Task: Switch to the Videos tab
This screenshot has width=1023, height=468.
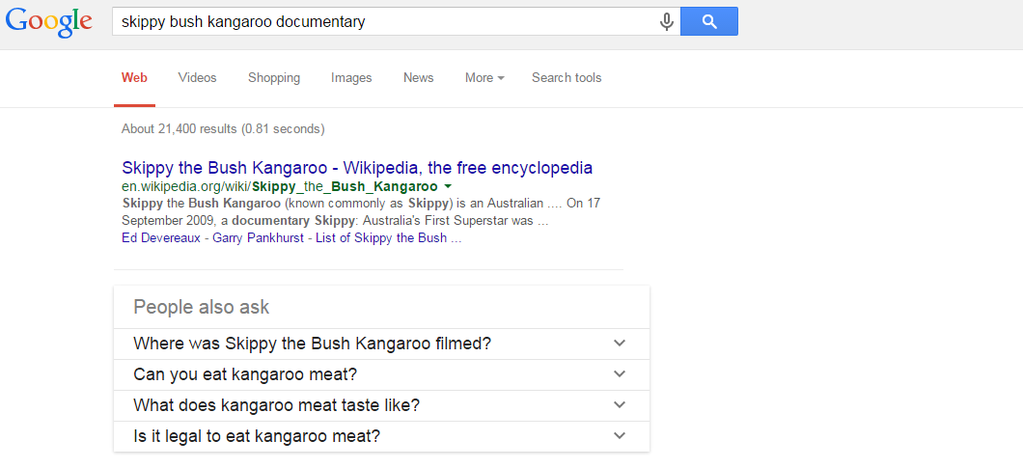Action: pyautogui.click(x=197, y=78)
